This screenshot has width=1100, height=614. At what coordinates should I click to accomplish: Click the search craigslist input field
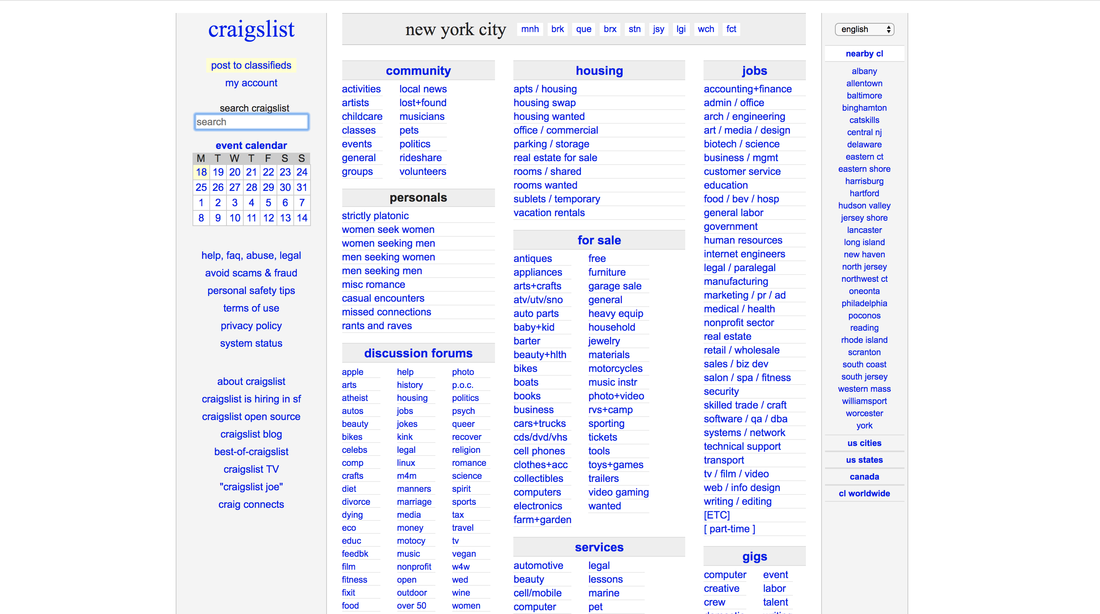pyautogui.click(x=251, y=122)
